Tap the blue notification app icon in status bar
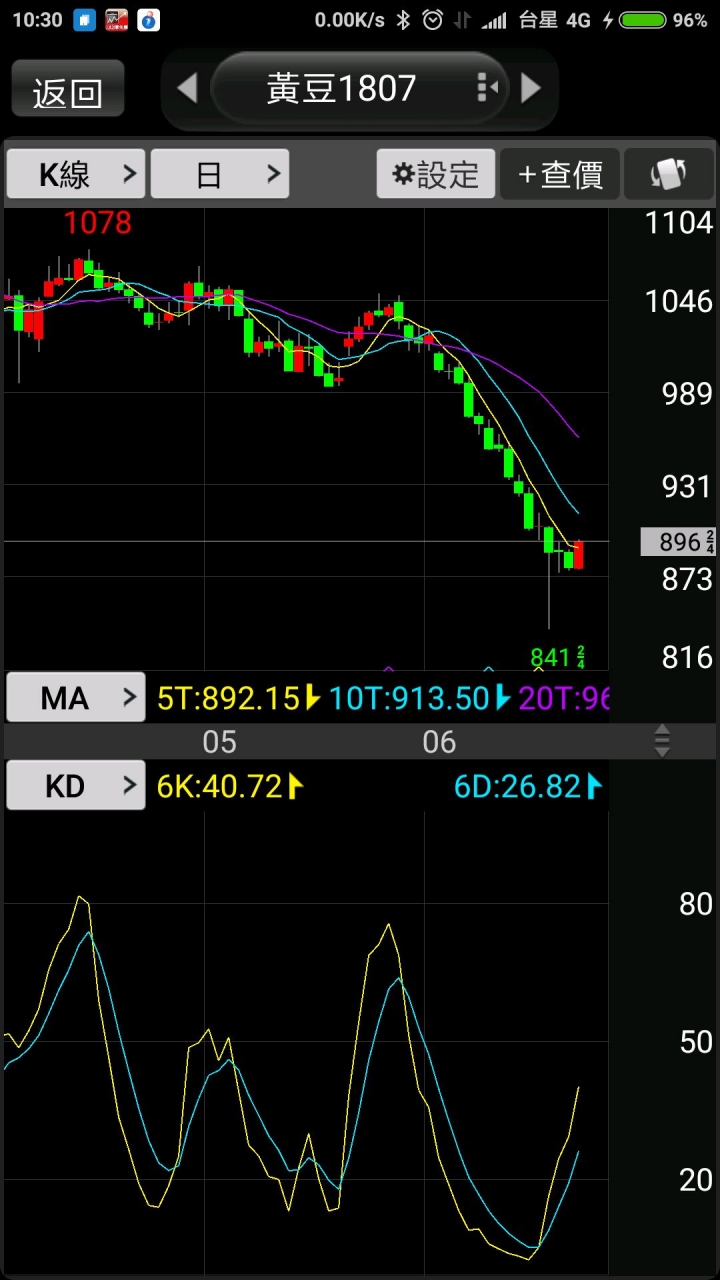The height and width of the screenshot is (1280, 720). pos(84,20)
